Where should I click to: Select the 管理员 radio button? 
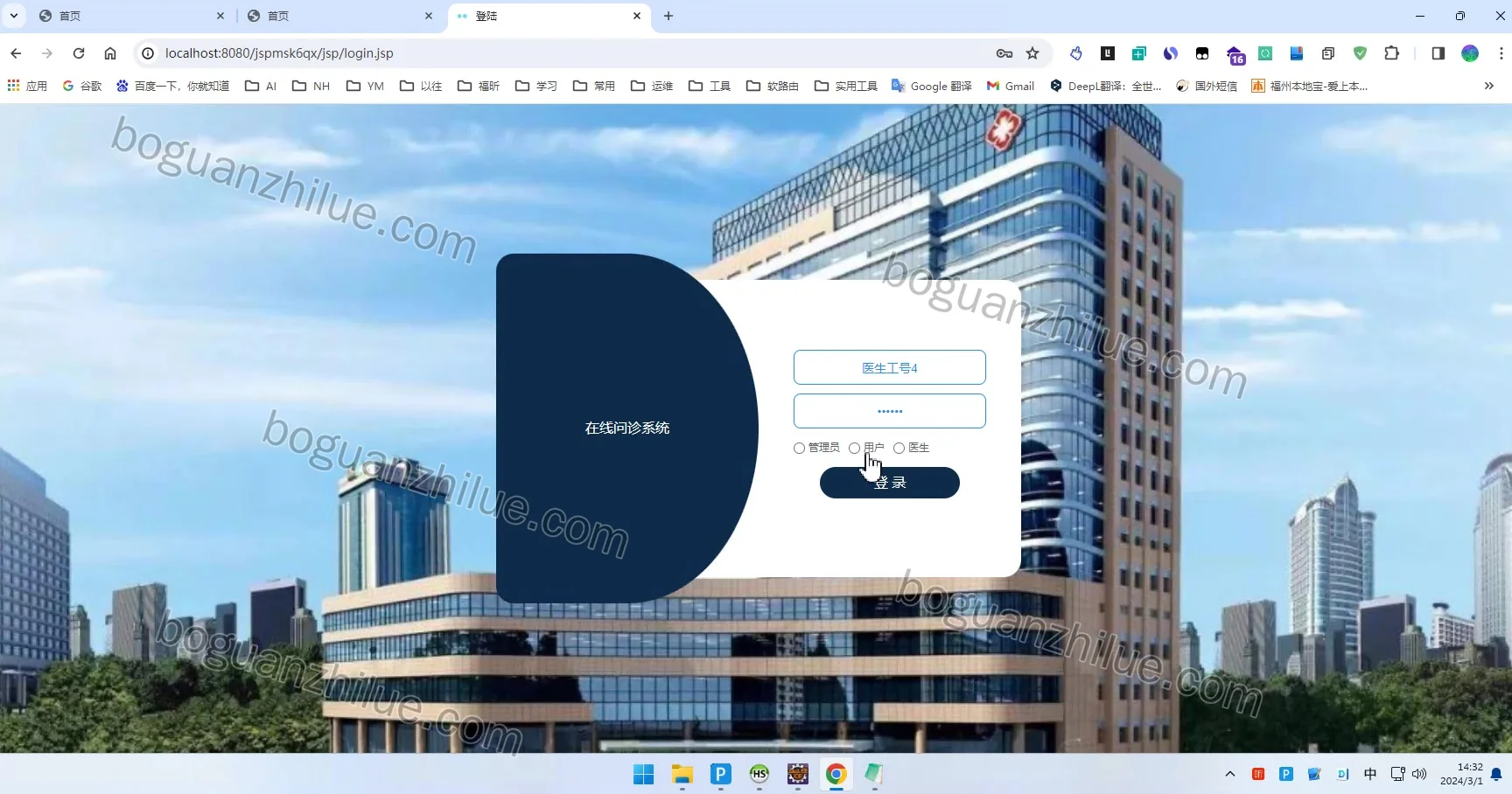point(799,448)
